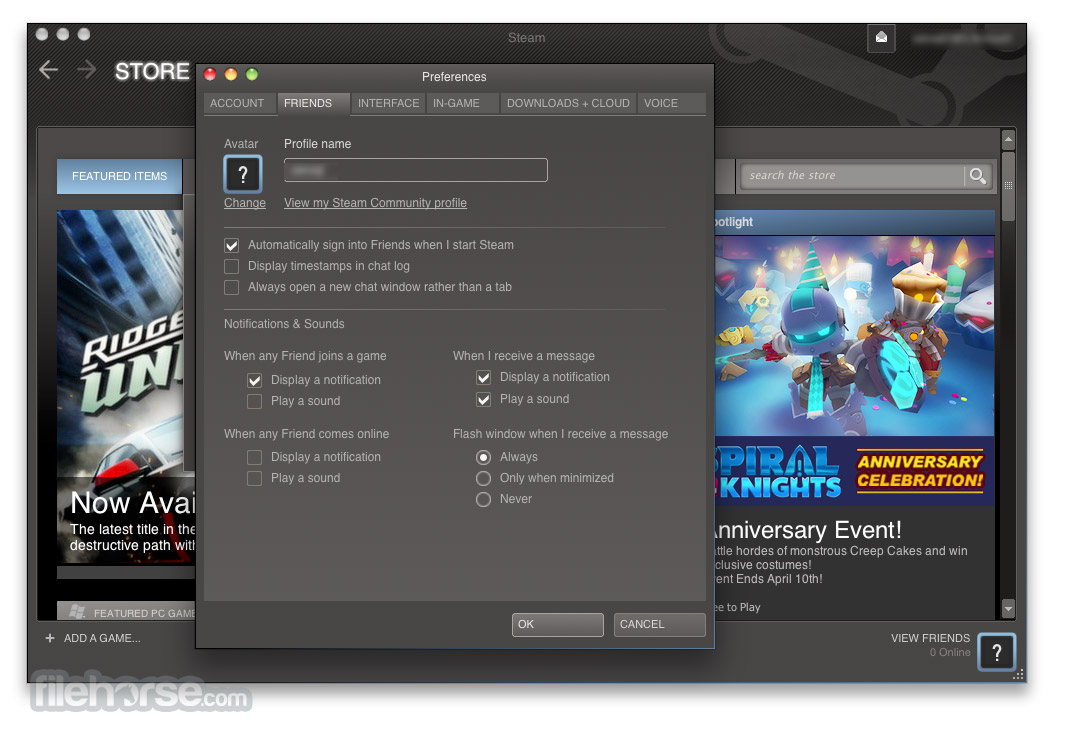Toggle Display a notification for friend joins game

tap(255, 380)
